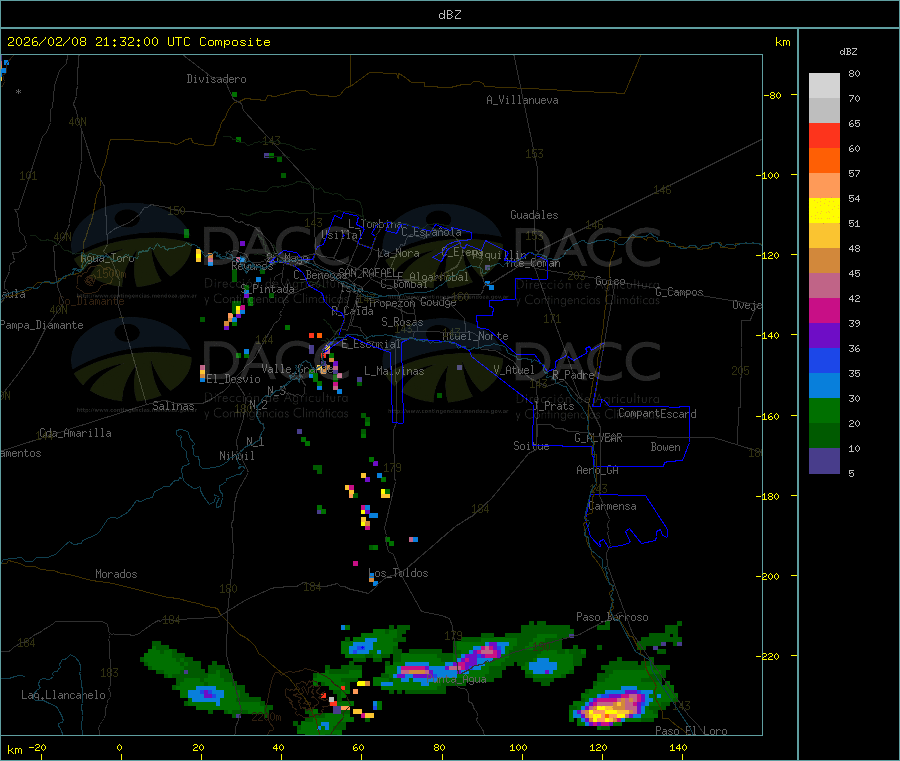The height and width of the screenshot is (761, 900).
Task: Click the La_Nora label
Action: click(x=398, y=253)
